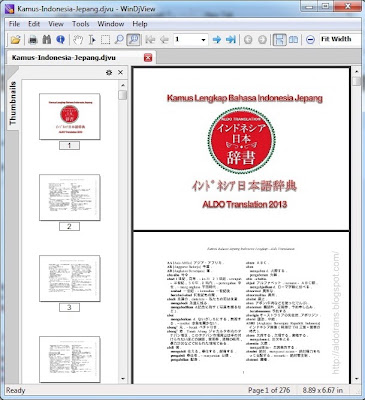Go to next page blue arrow

[217, 40]
